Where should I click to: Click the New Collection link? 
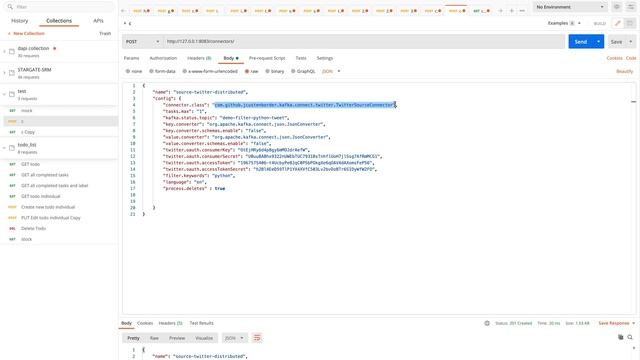pos(27,33)
